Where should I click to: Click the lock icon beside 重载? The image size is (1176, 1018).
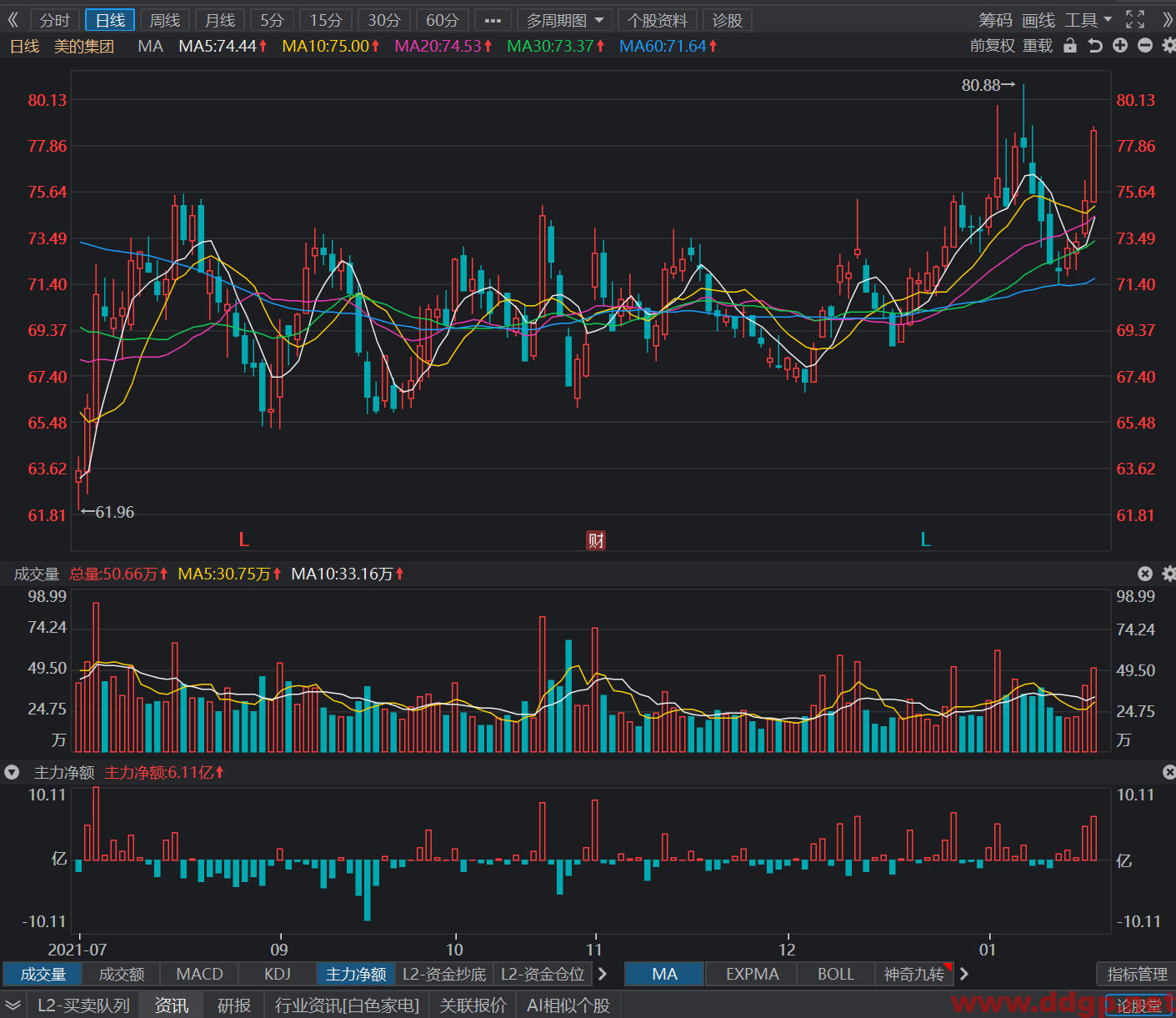(1070, 46)
